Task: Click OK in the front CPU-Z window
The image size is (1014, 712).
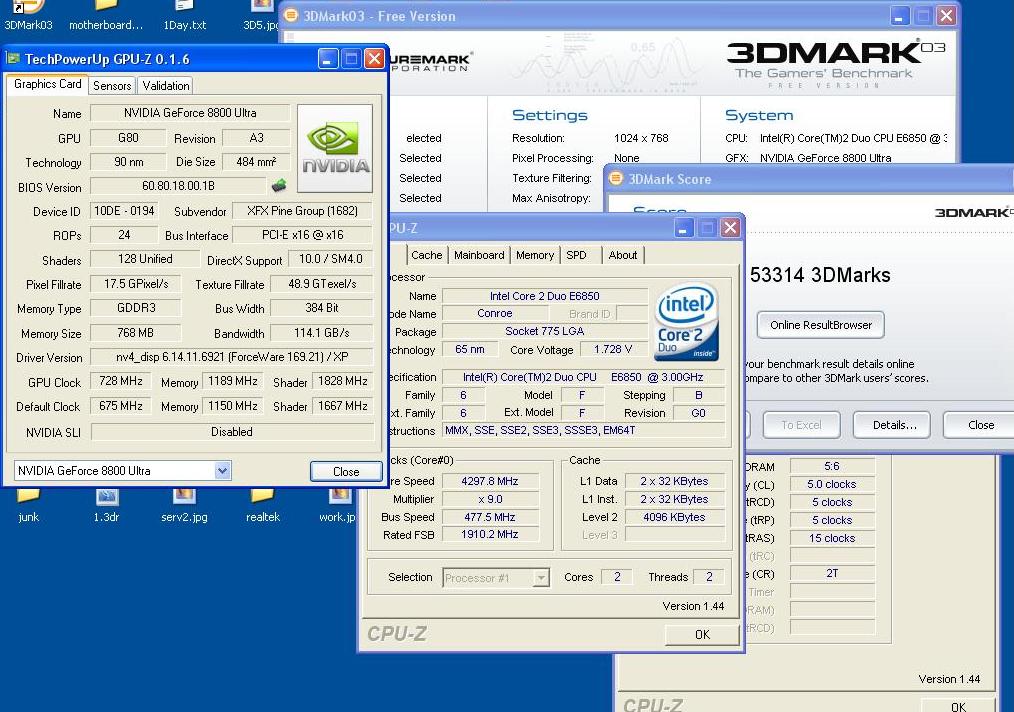Action: coord(702,634)
